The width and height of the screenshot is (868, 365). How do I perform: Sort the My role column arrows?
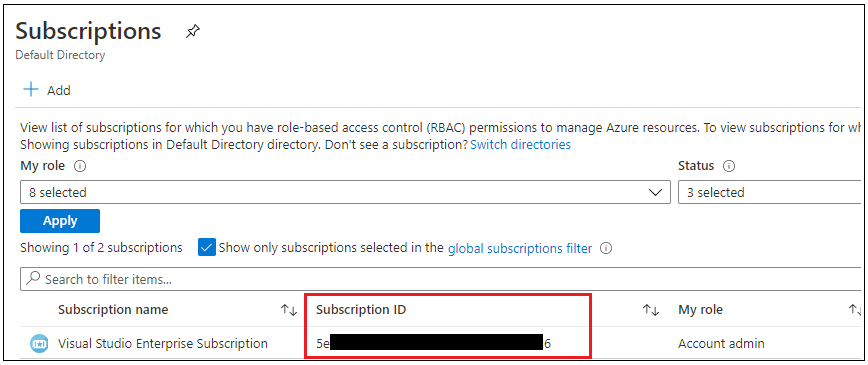(x=856, y=310)
